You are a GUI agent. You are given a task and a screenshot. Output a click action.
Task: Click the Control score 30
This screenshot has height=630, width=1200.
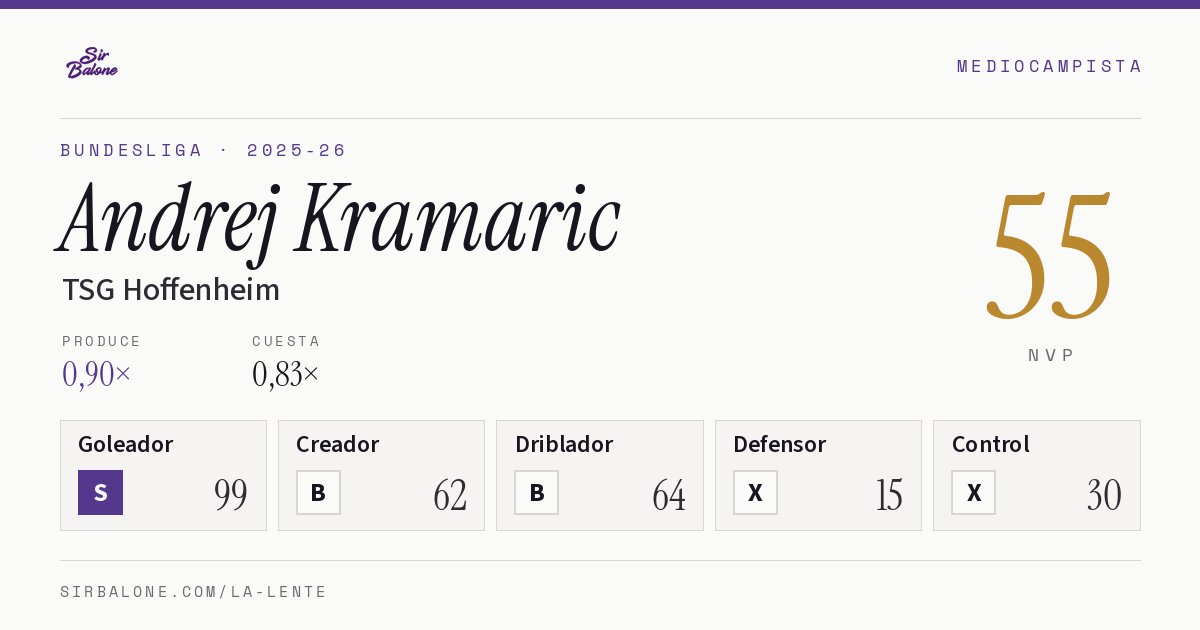pos(1104,495)
